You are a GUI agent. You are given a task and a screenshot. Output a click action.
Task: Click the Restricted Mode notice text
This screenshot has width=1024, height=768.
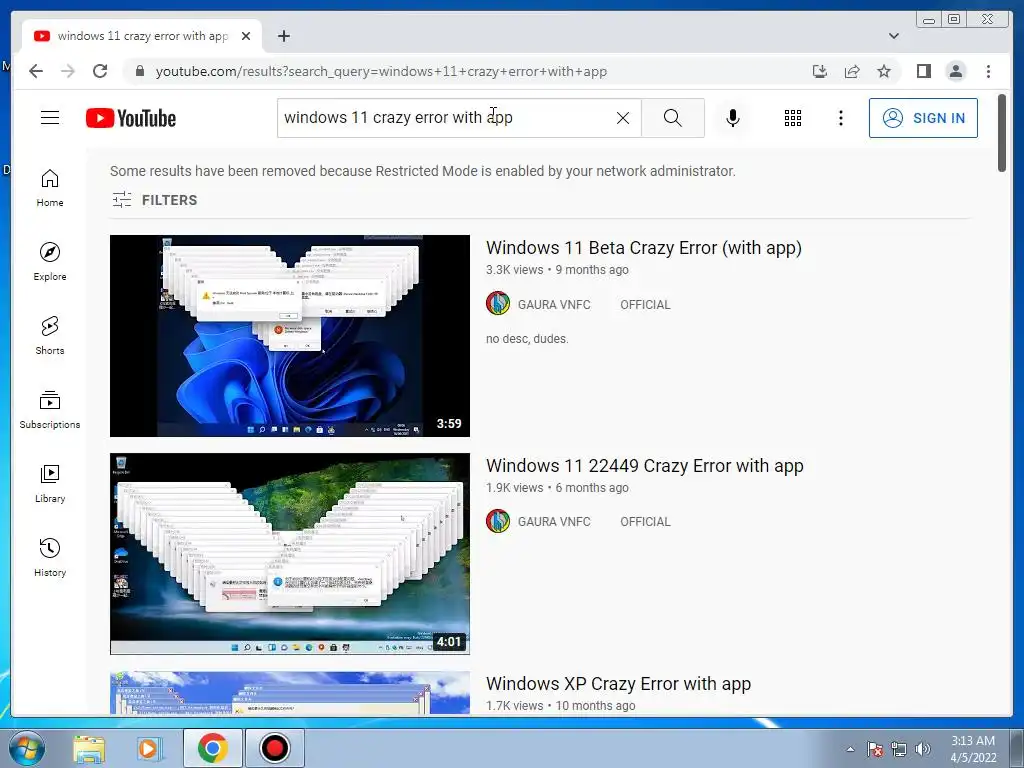click(x=423, y=171)
